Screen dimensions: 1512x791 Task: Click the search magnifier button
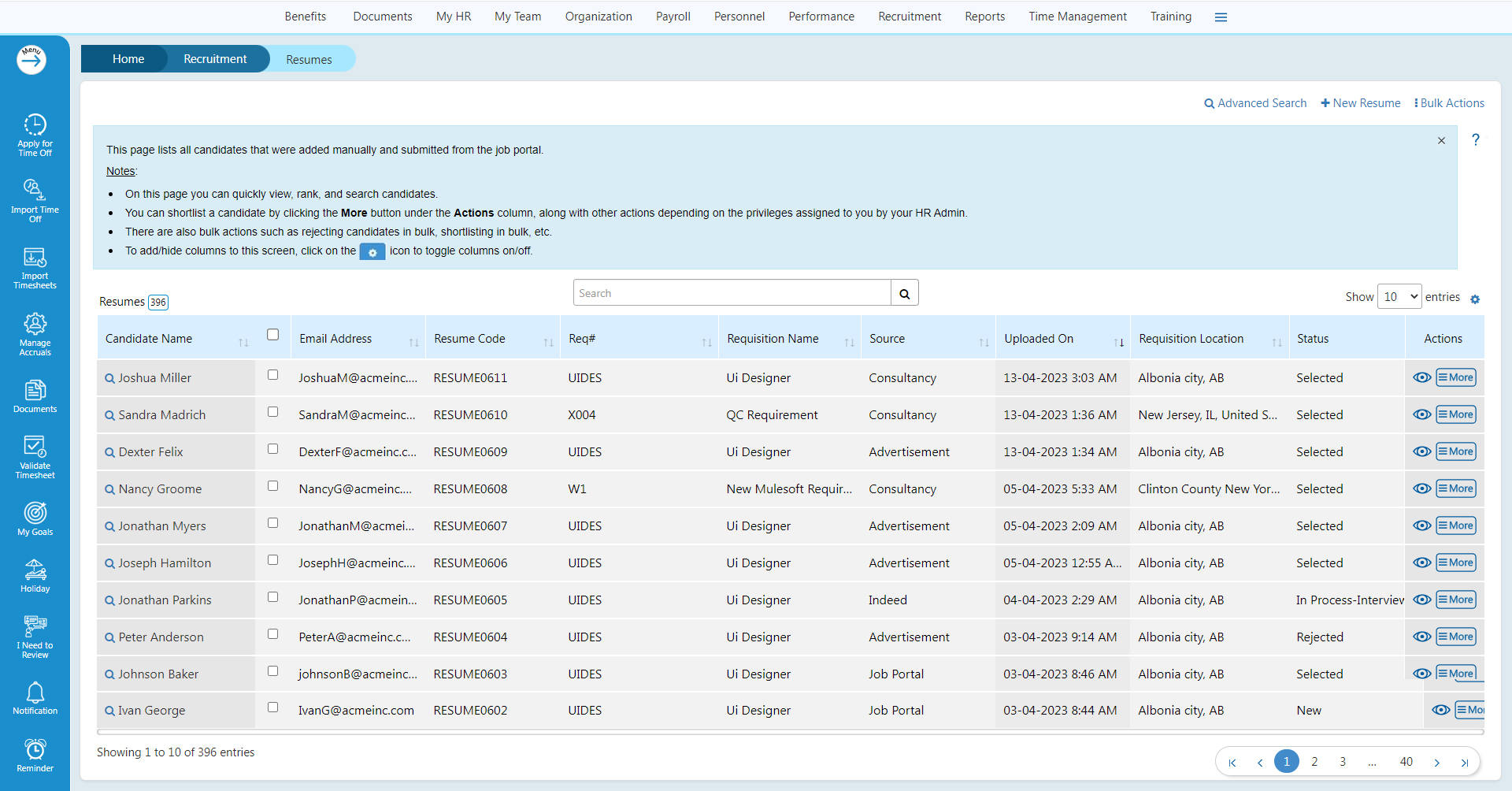[904, 293]
